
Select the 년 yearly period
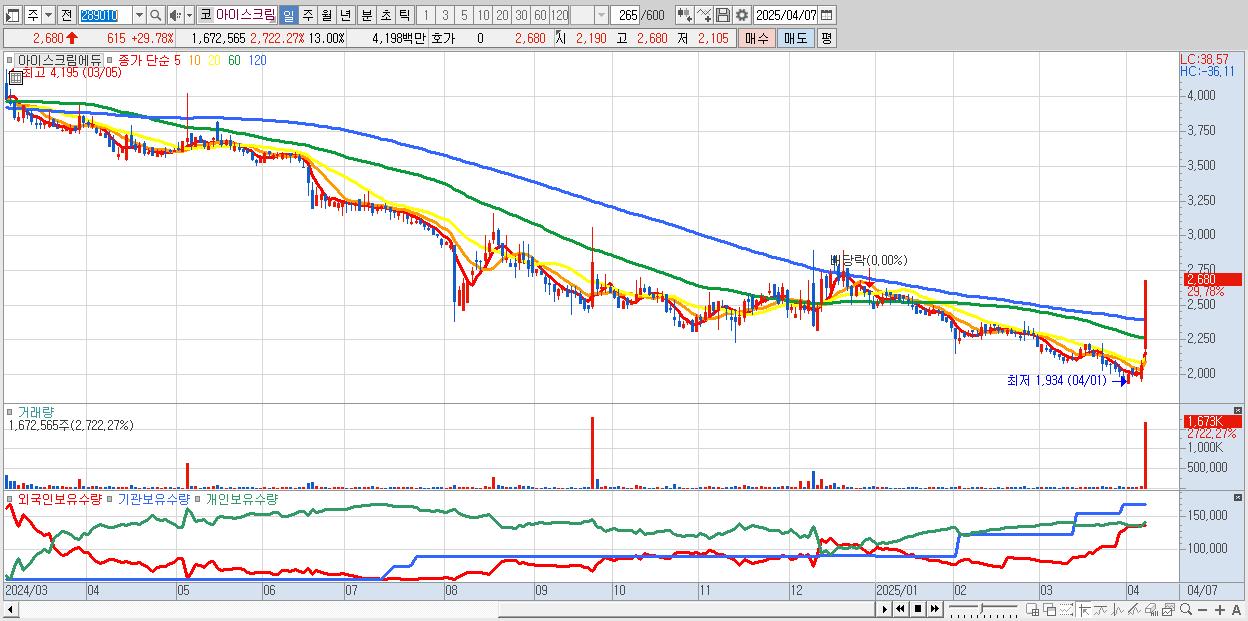[x=345, y=15]
